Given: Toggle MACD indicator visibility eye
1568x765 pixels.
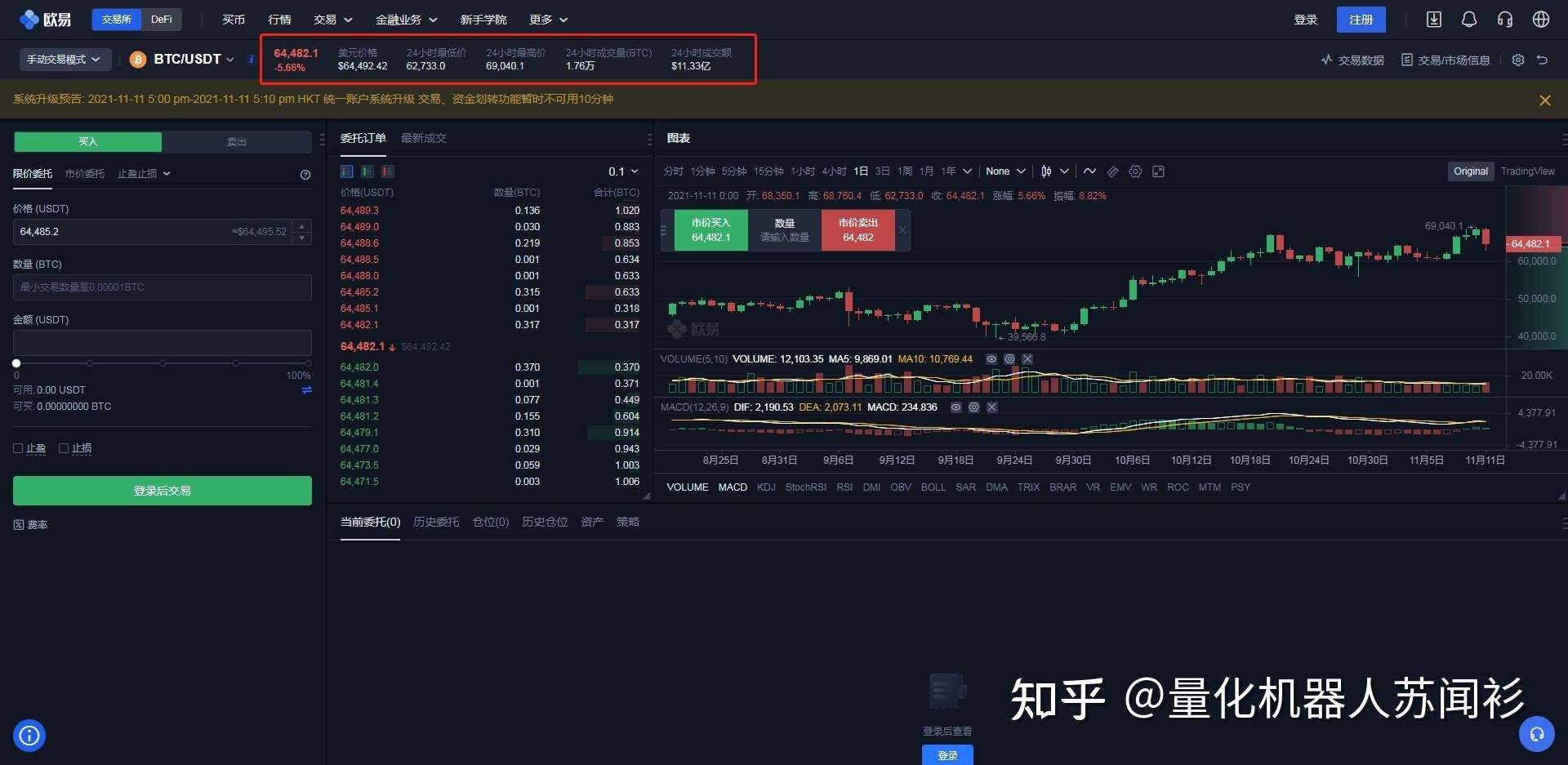Looking at the screenshot, I should (x=955, y=407).
